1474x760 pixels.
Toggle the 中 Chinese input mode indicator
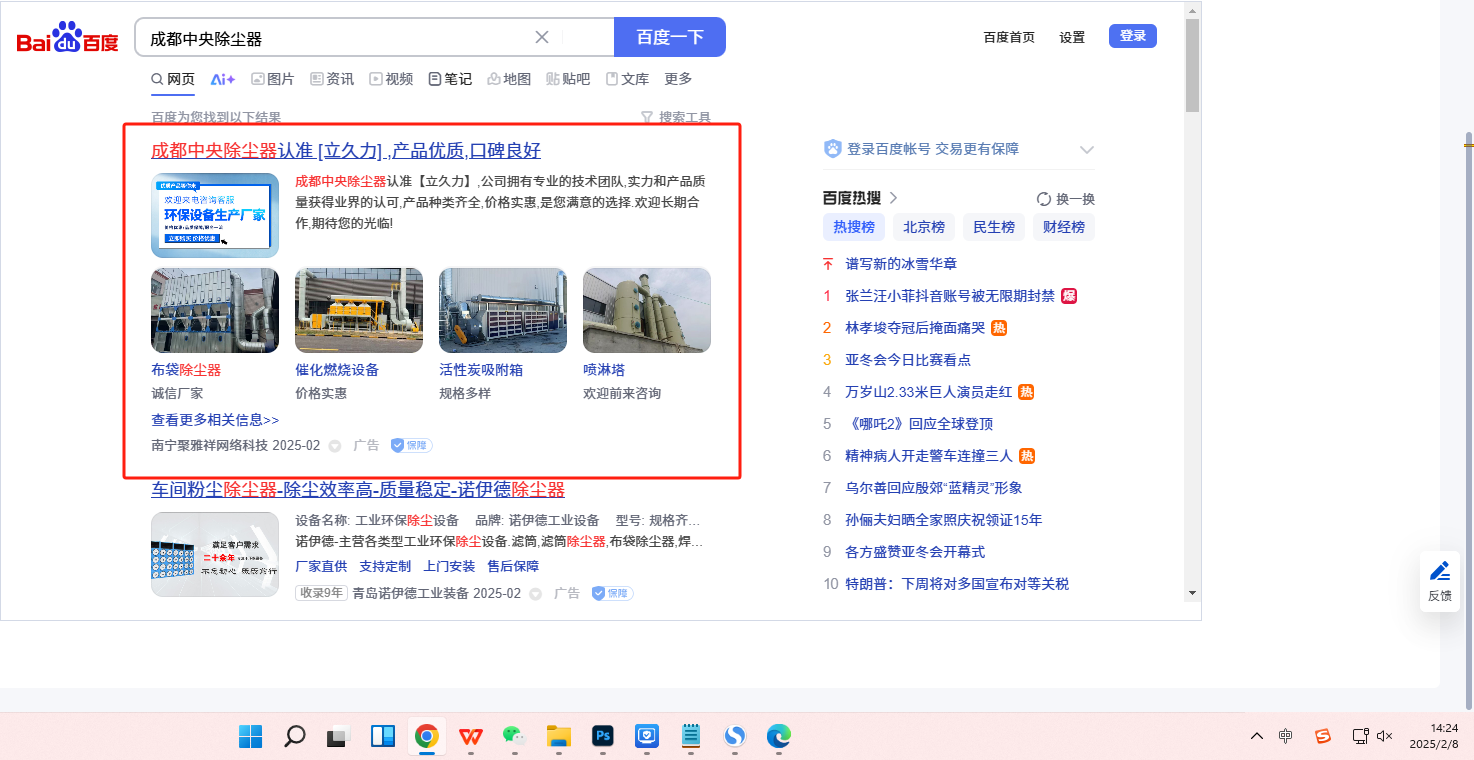(x=1286, y=736)
